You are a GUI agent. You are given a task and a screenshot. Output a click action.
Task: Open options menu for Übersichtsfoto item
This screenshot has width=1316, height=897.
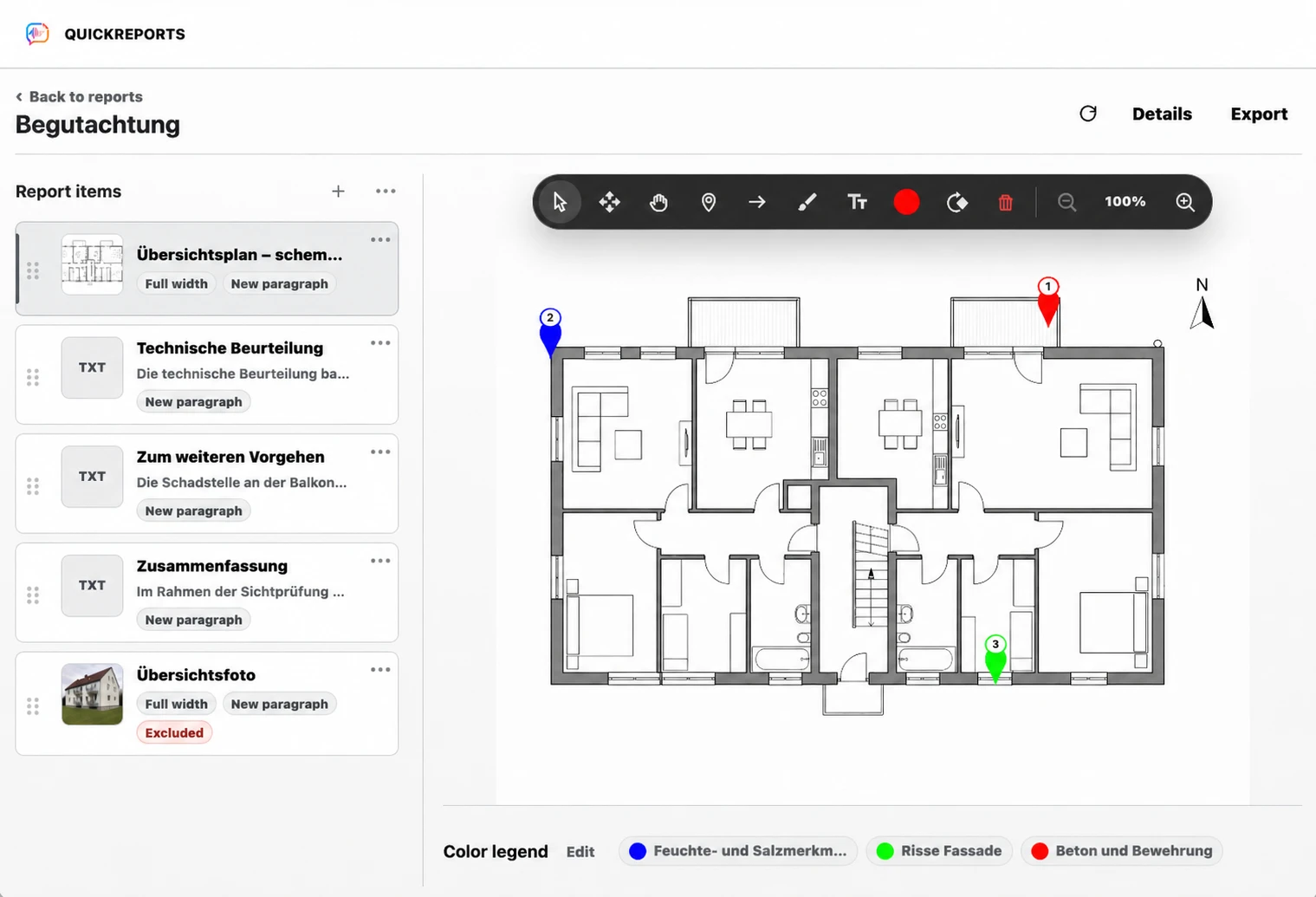click(x=380, y=670)
